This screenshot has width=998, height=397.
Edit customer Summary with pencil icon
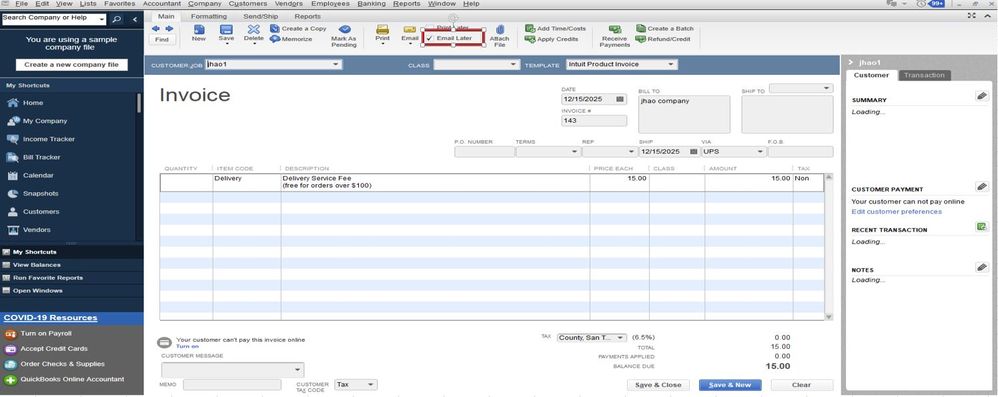981,96
